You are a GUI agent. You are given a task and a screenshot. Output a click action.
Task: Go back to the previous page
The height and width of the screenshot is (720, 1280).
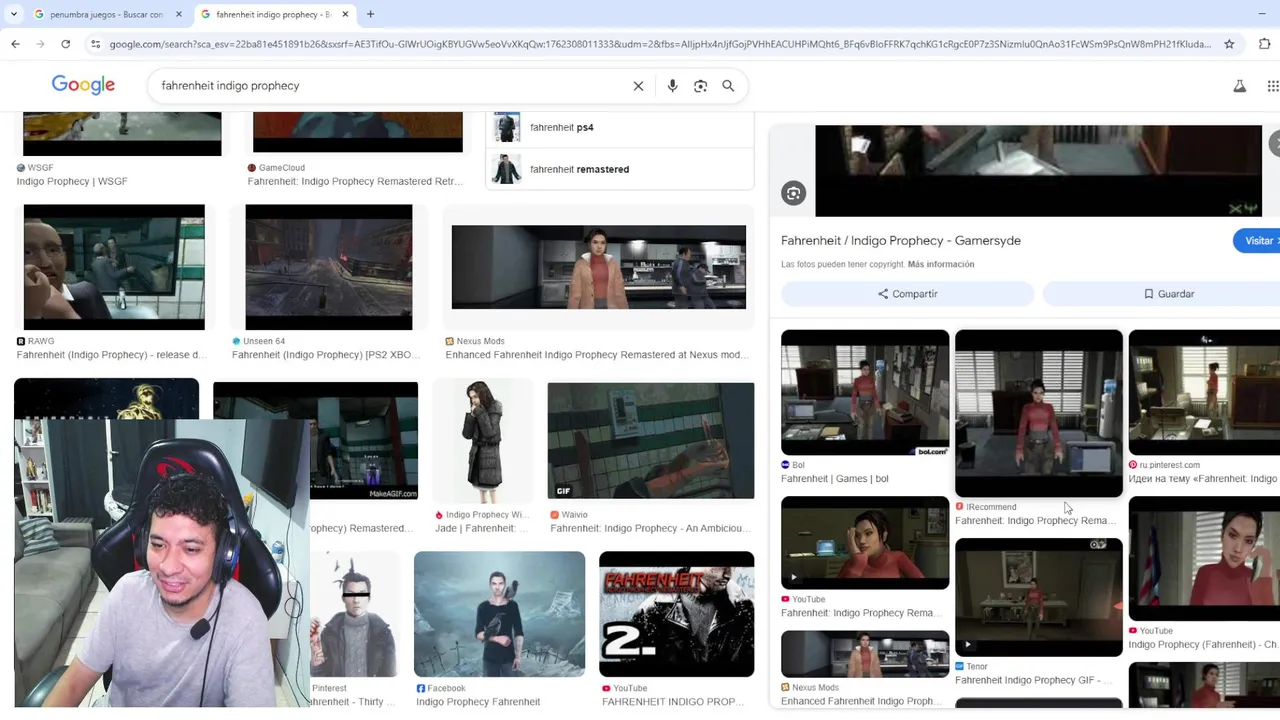click(15, 44)
